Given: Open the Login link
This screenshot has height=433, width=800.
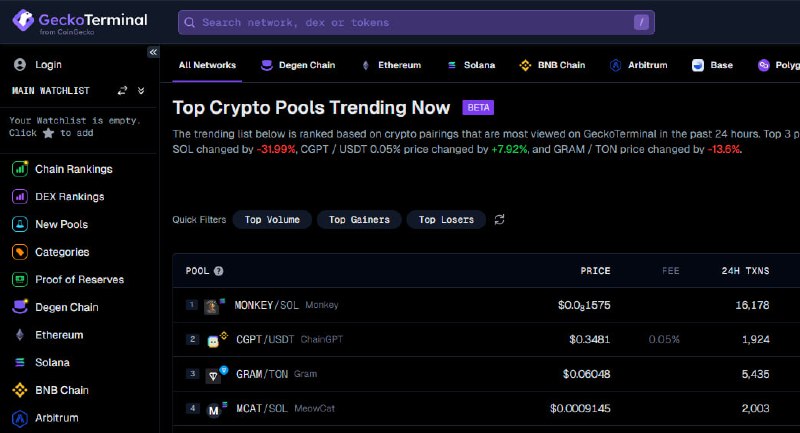Looking at the screenshot, I should [48, 65].
